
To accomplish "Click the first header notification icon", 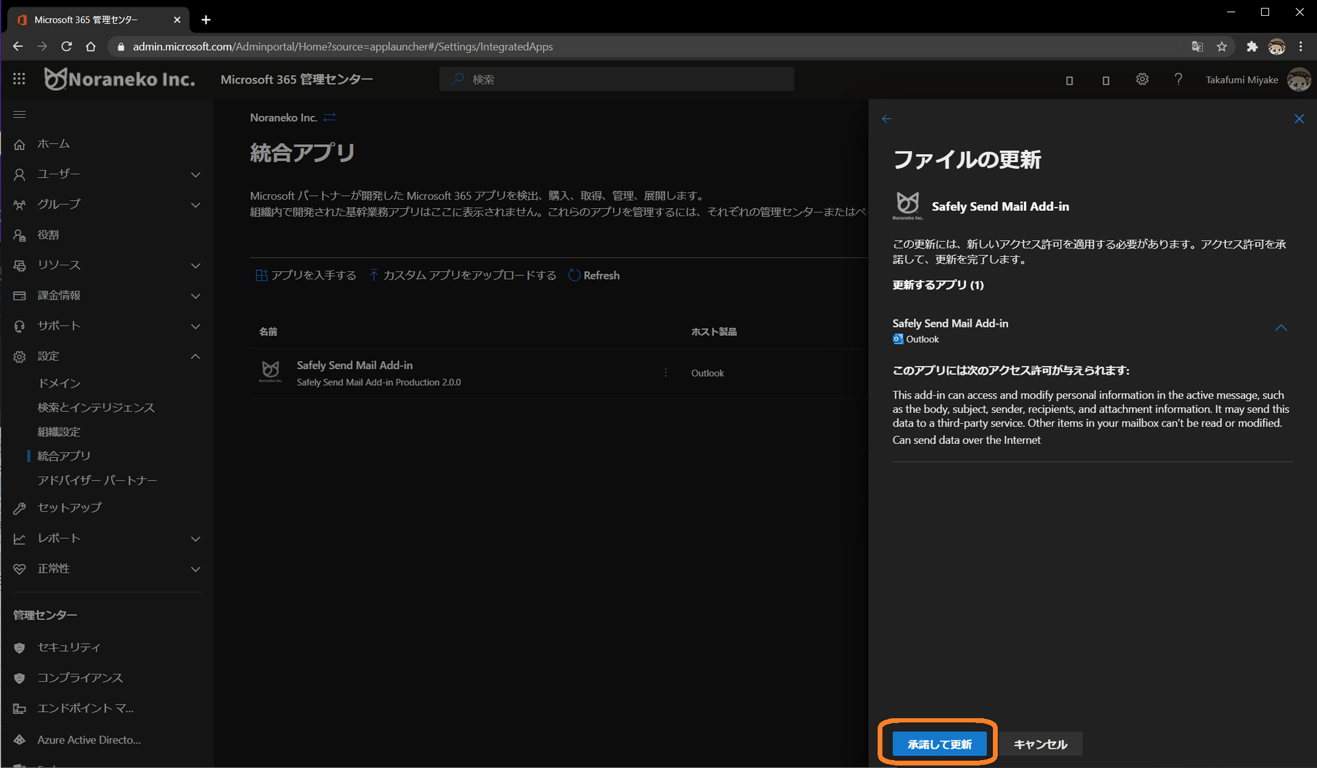I will [x=1069, y=80].
